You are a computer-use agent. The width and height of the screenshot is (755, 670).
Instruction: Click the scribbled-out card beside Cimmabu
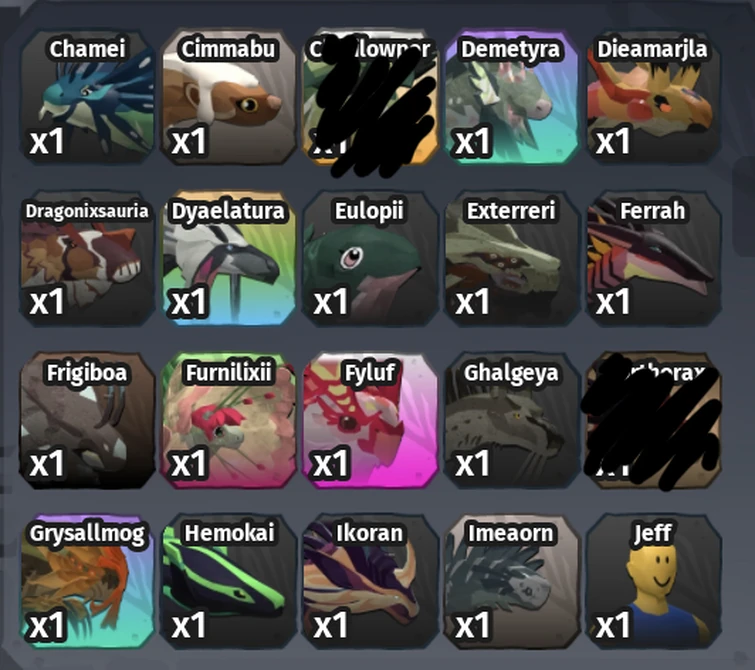370,97
